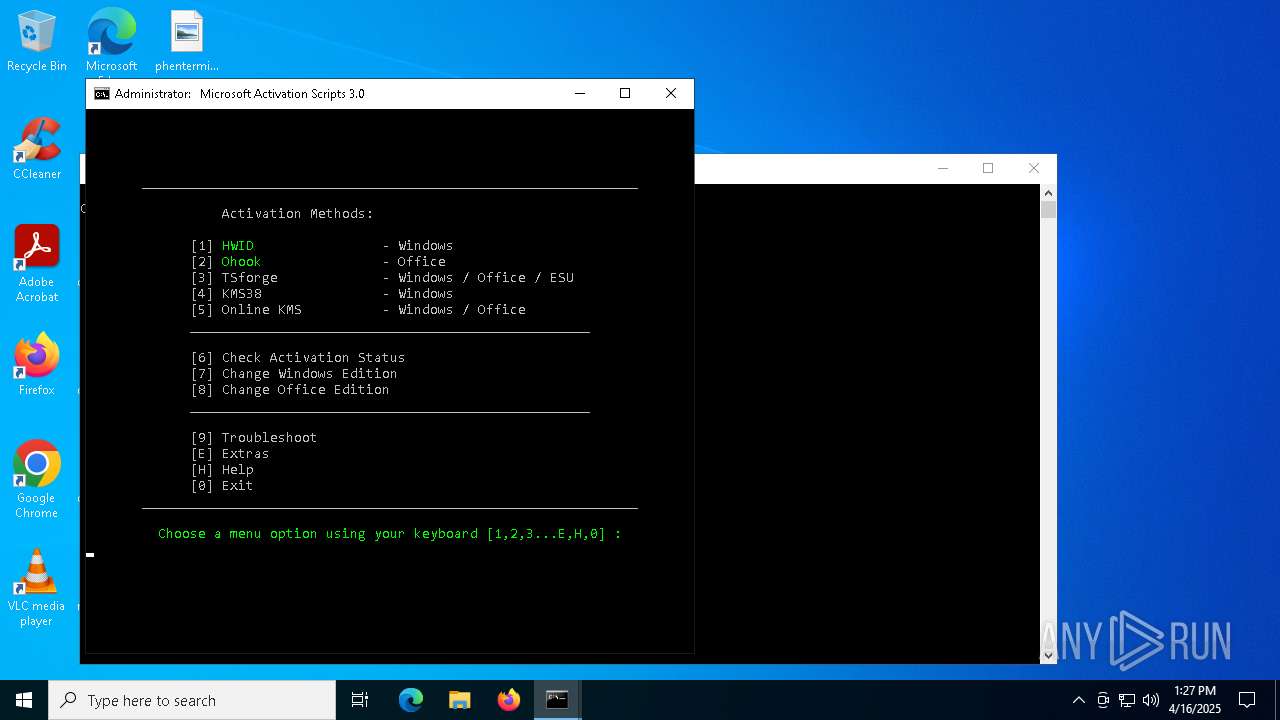Click the Meet Now tray icon
Viewport: 1280px width, 720px height.
[x=1103, y=700]
